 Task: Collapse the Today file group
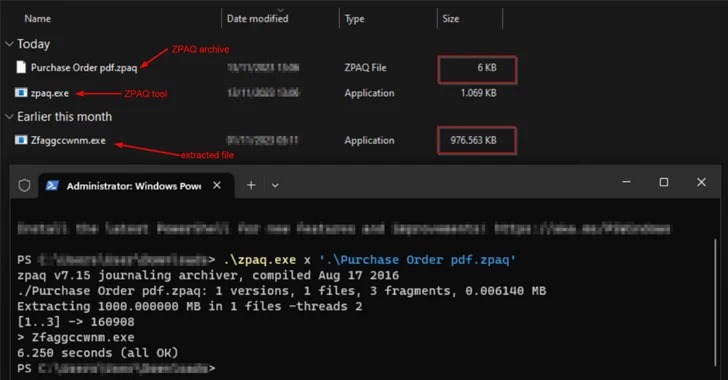(x=9, y=44)
